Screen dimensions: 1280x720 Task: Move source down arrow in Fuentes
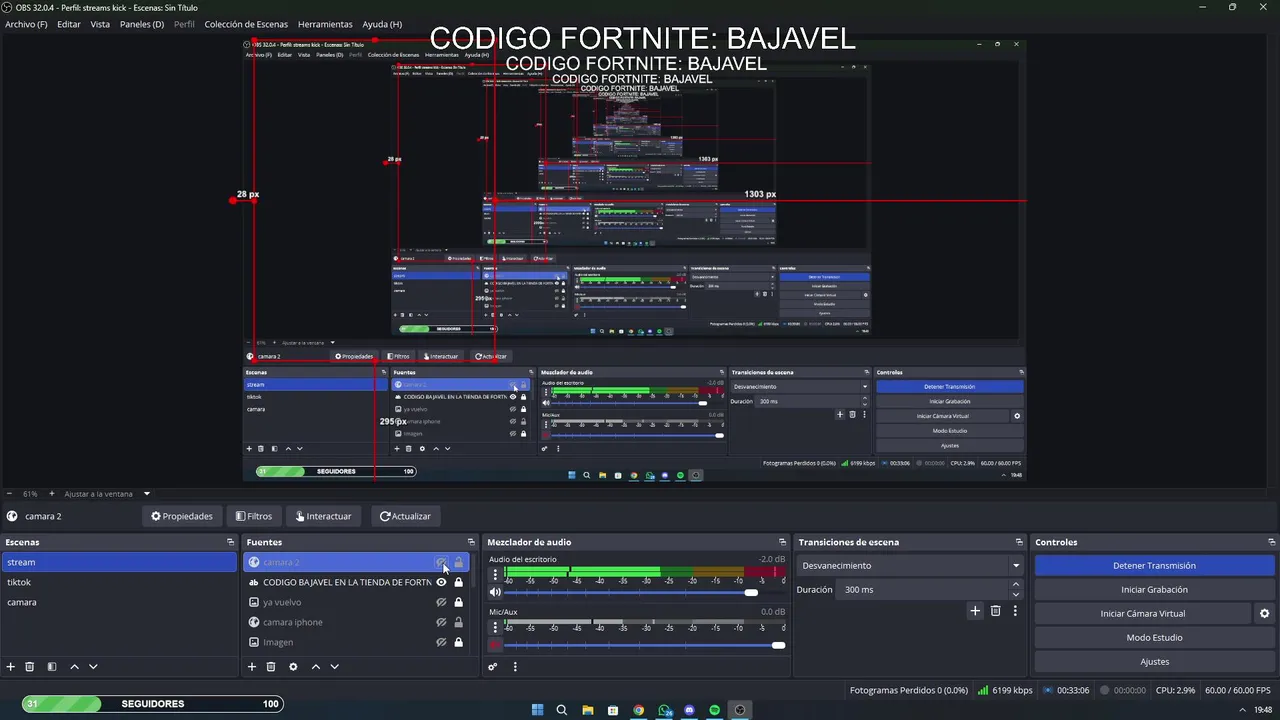click(x=335, y=667)
